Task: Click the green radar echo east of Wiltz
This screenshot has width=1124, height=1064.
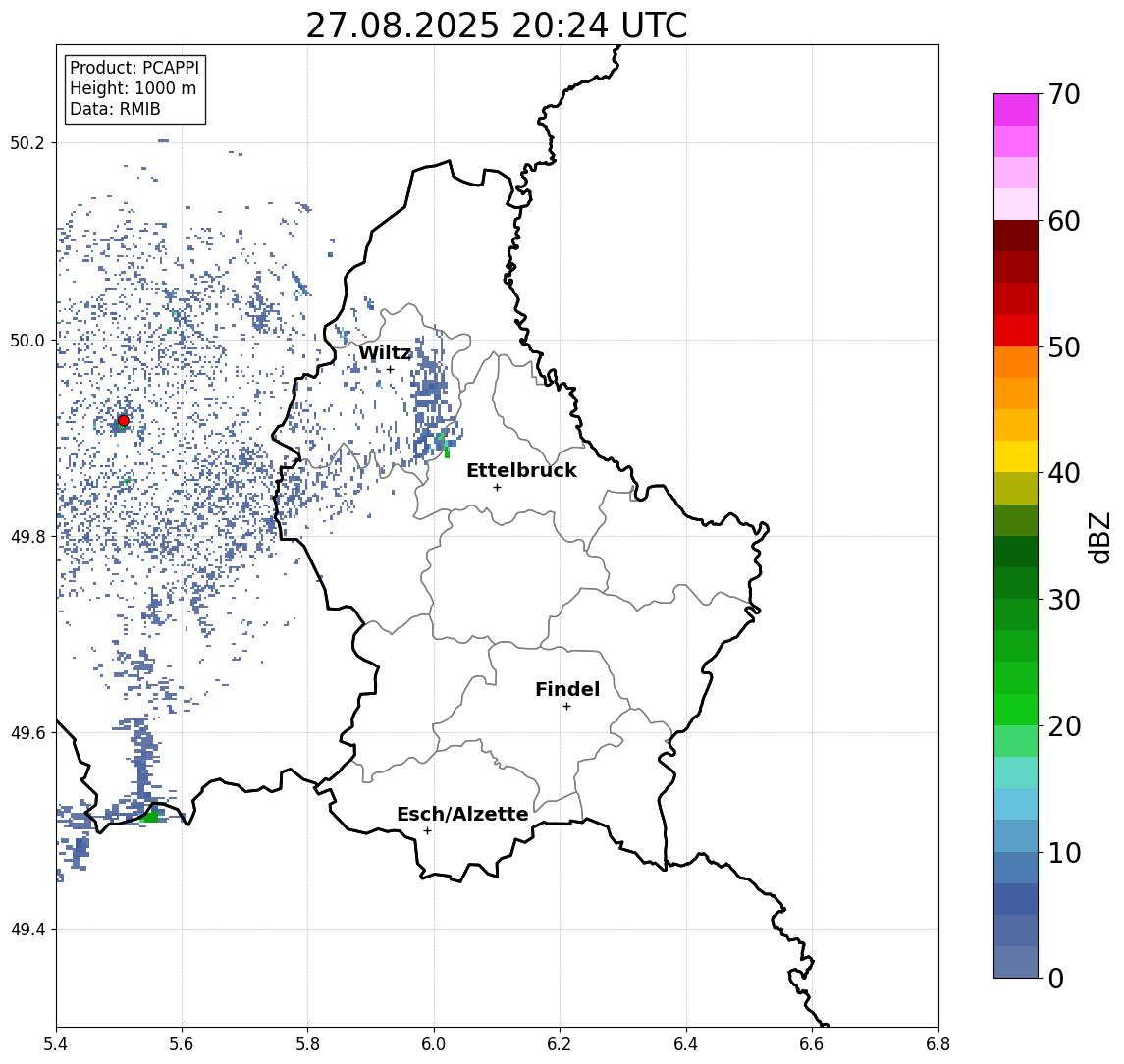Action: 446,451
